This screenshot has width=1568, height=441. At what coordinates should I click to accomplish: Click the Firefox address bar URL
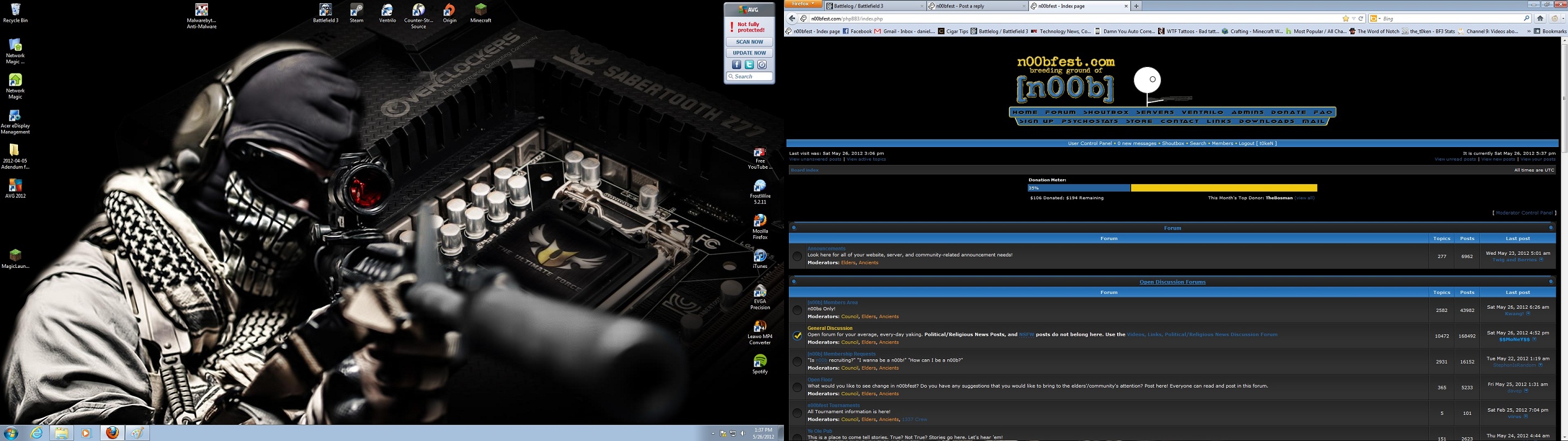847,19
